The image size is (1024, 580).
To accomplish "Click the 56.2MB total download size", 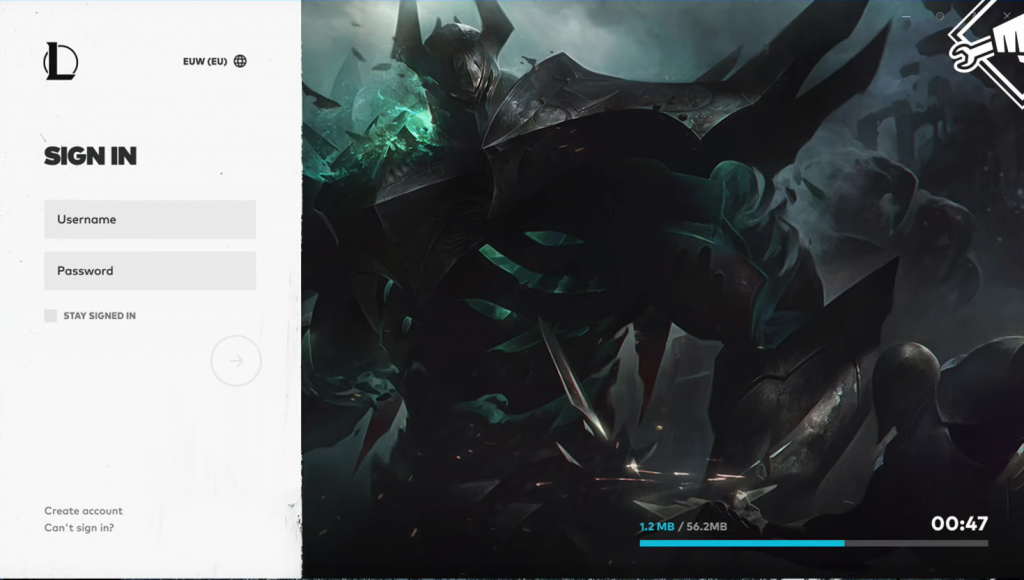I will pyautogui.click(x=705, y=527).
